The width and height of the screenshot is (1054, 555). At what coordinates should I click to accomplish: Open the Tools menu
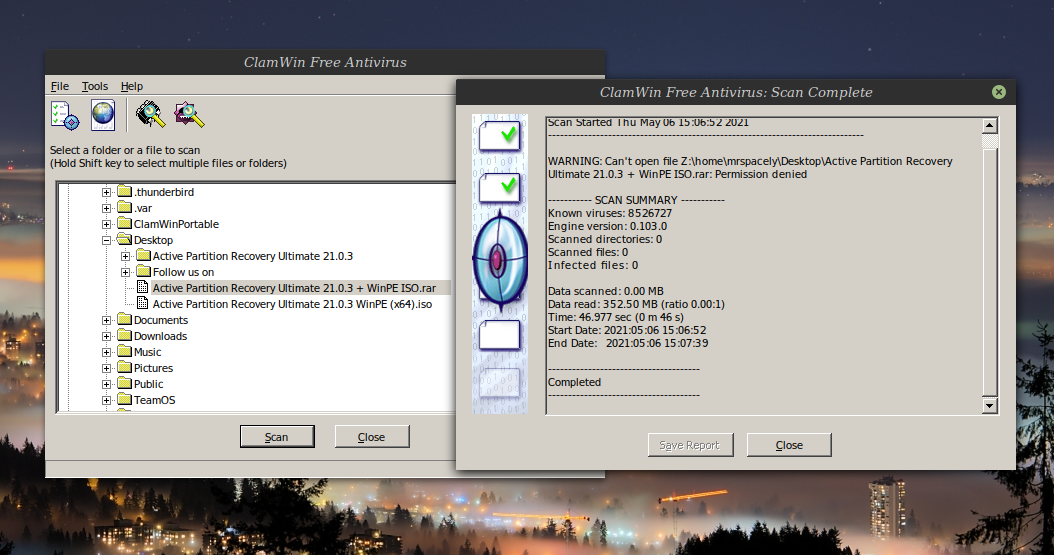click(x=95, y=86)
